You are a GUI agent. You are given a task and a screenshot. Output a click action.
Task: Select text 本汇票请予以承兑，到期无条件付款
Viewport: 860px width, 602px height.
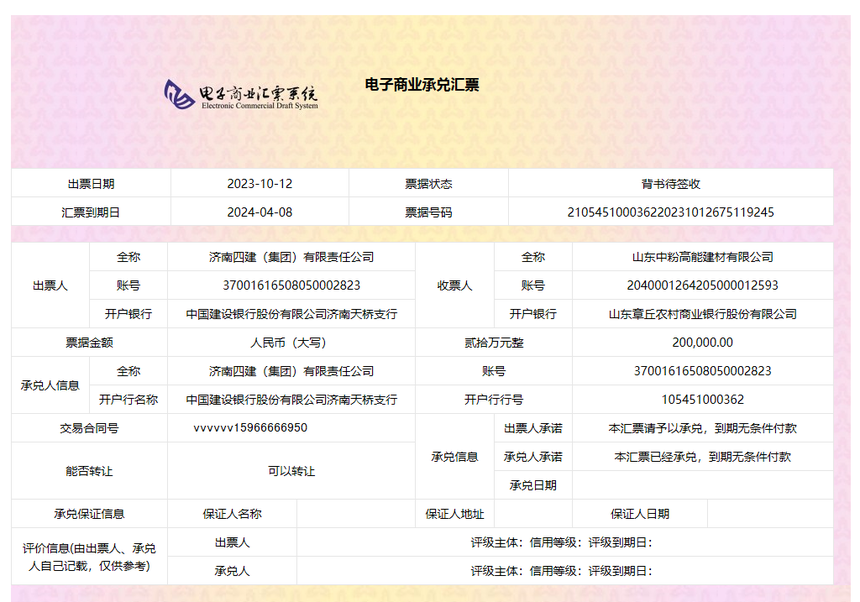coord(703,428)
